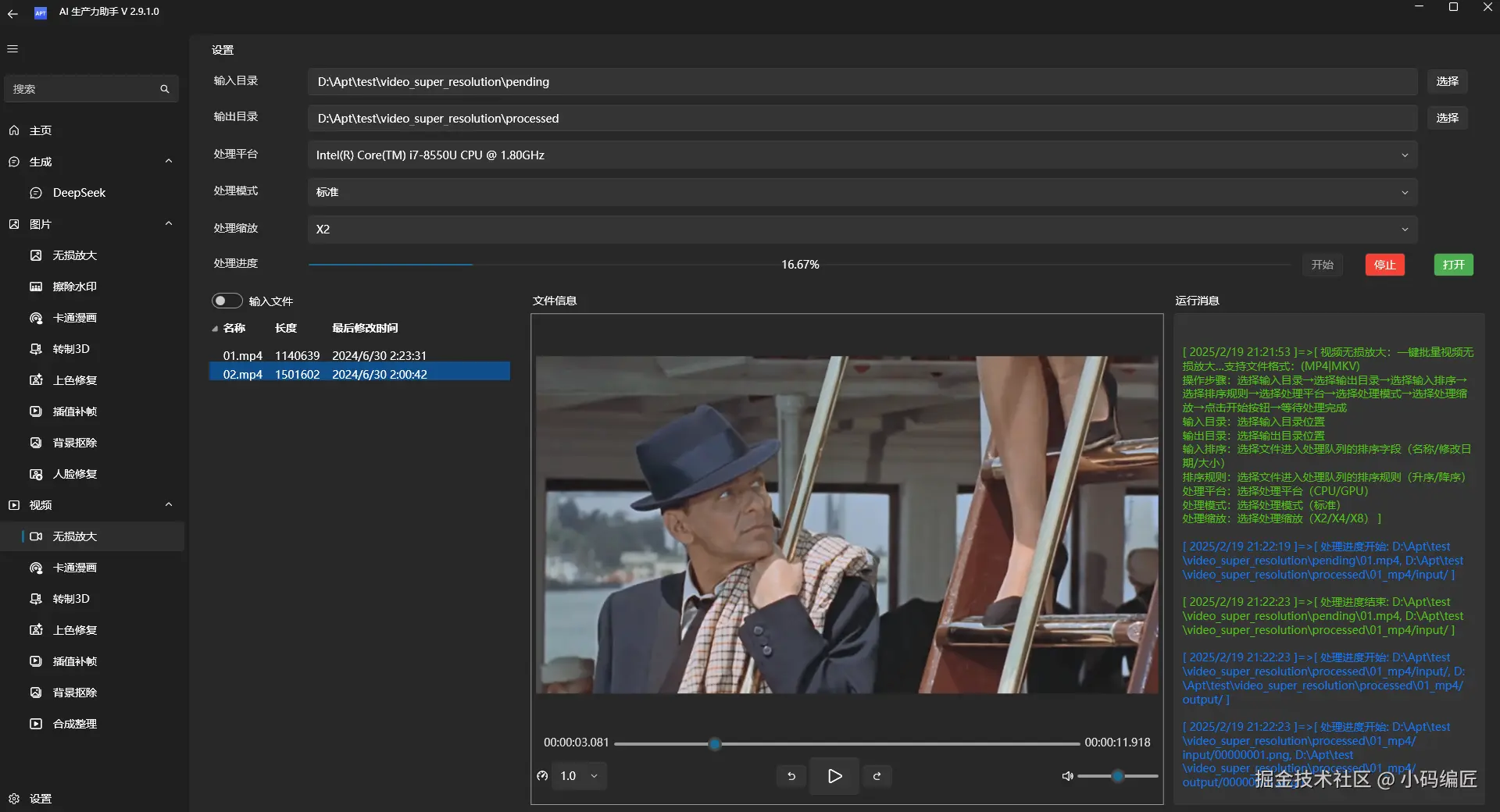
Task: Click the image 无损放大 icon
Action: coord(36,255)
